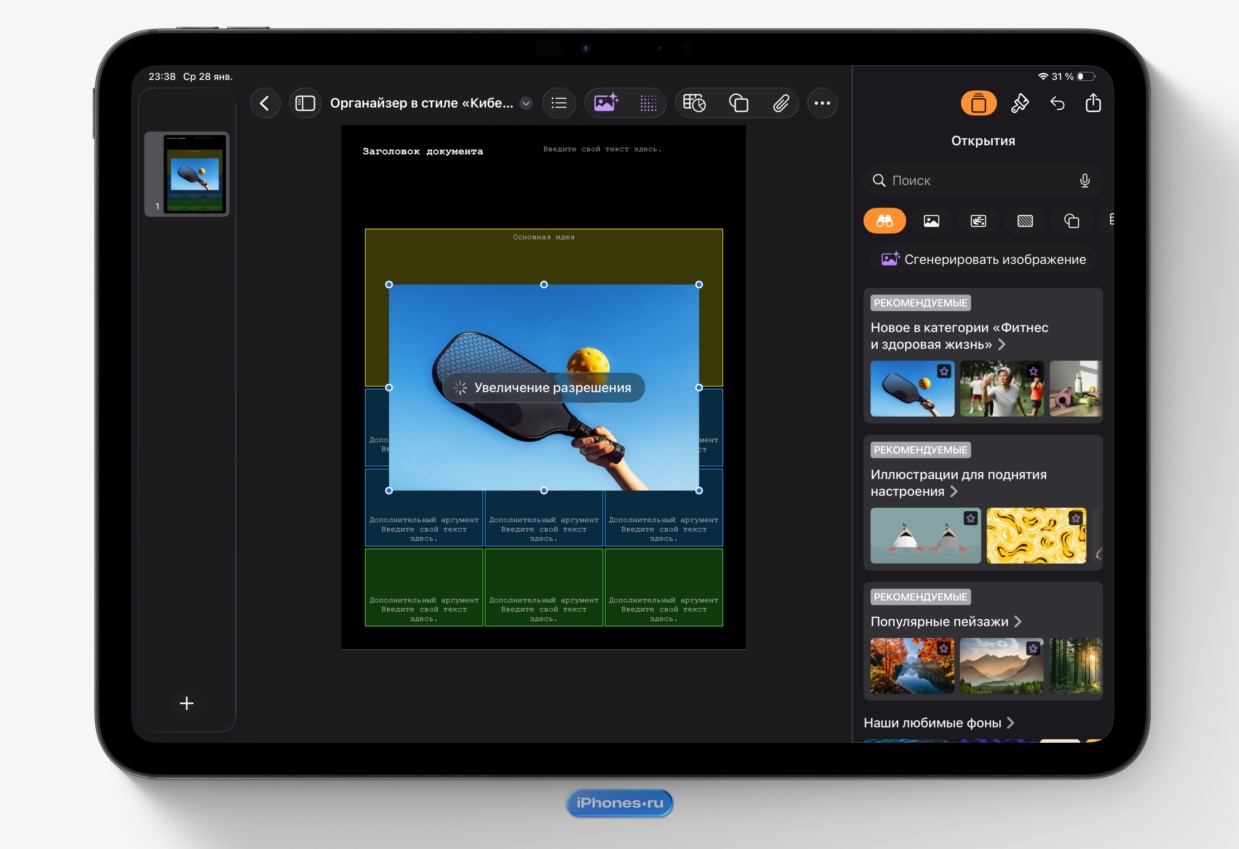Tap the back chevron in the toolbar
This screenshot has height=849, width=1239.
[265, 103]
